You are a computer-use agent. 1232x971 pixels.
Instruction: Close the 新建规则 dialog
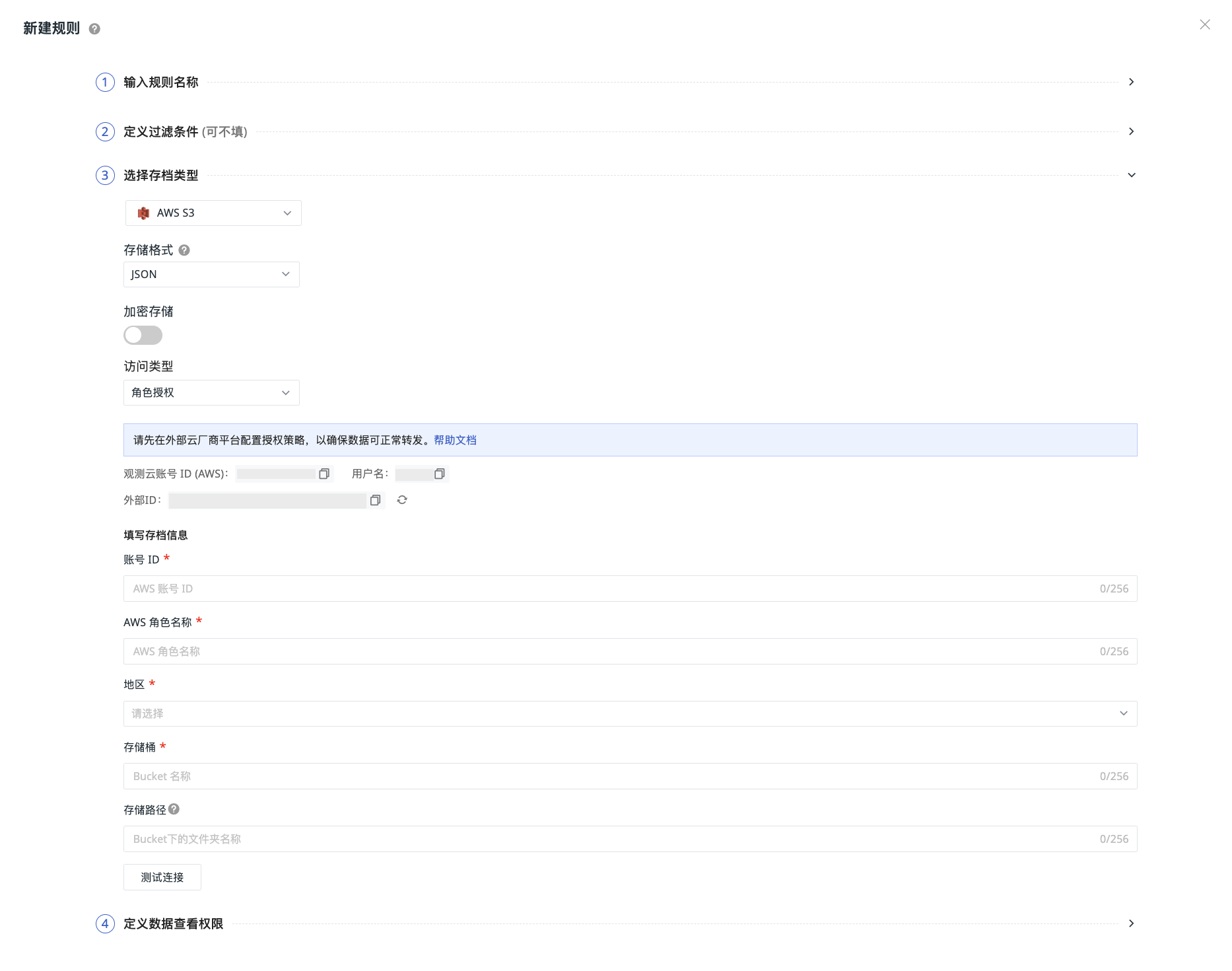click(x=1204, y=25)
